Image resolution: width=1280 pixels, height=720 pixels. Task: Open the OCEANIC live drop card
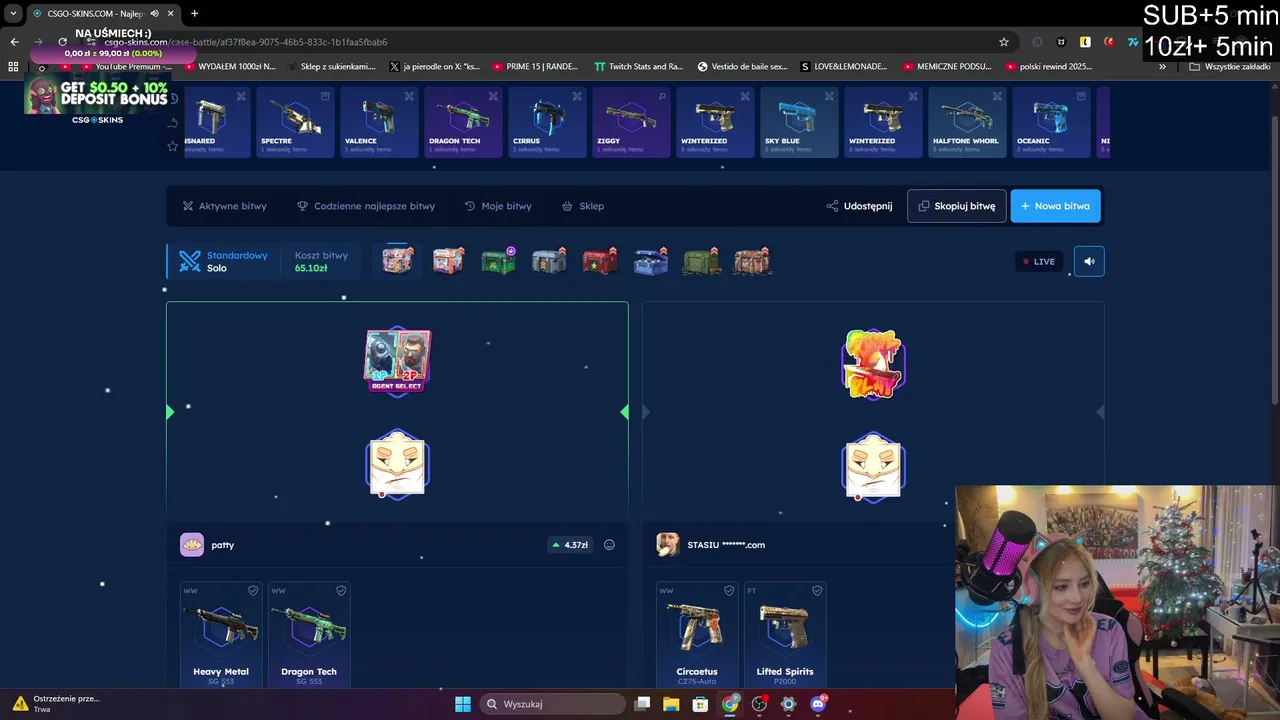point(1051,122)
